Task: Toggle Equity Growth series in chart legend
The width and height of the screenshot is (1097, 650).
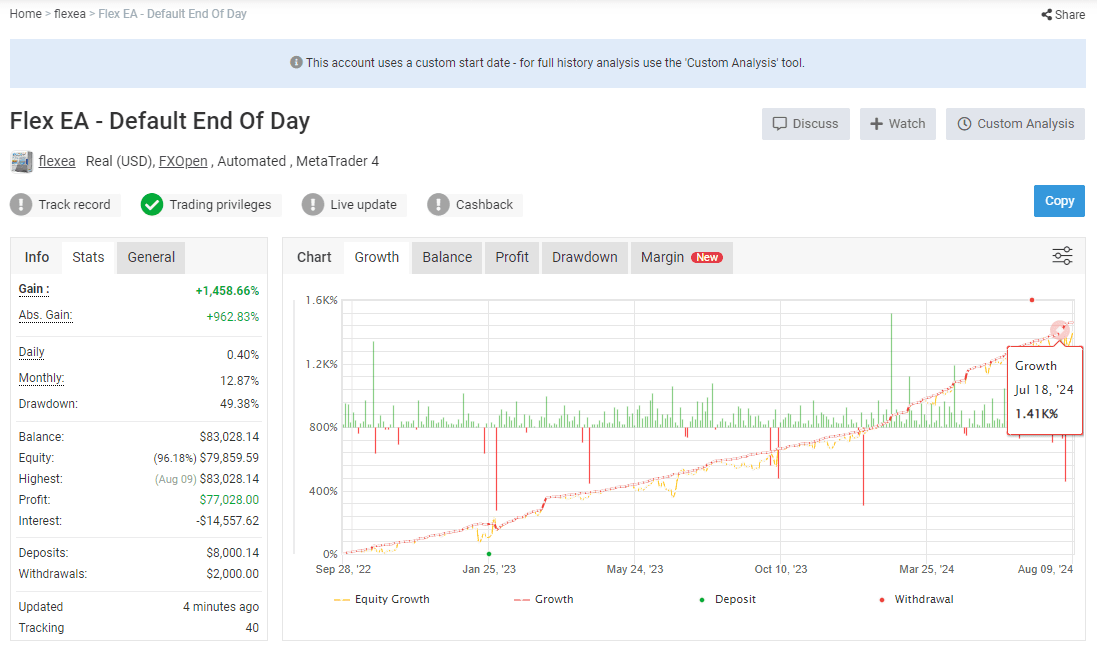Action: coord(382,599)
